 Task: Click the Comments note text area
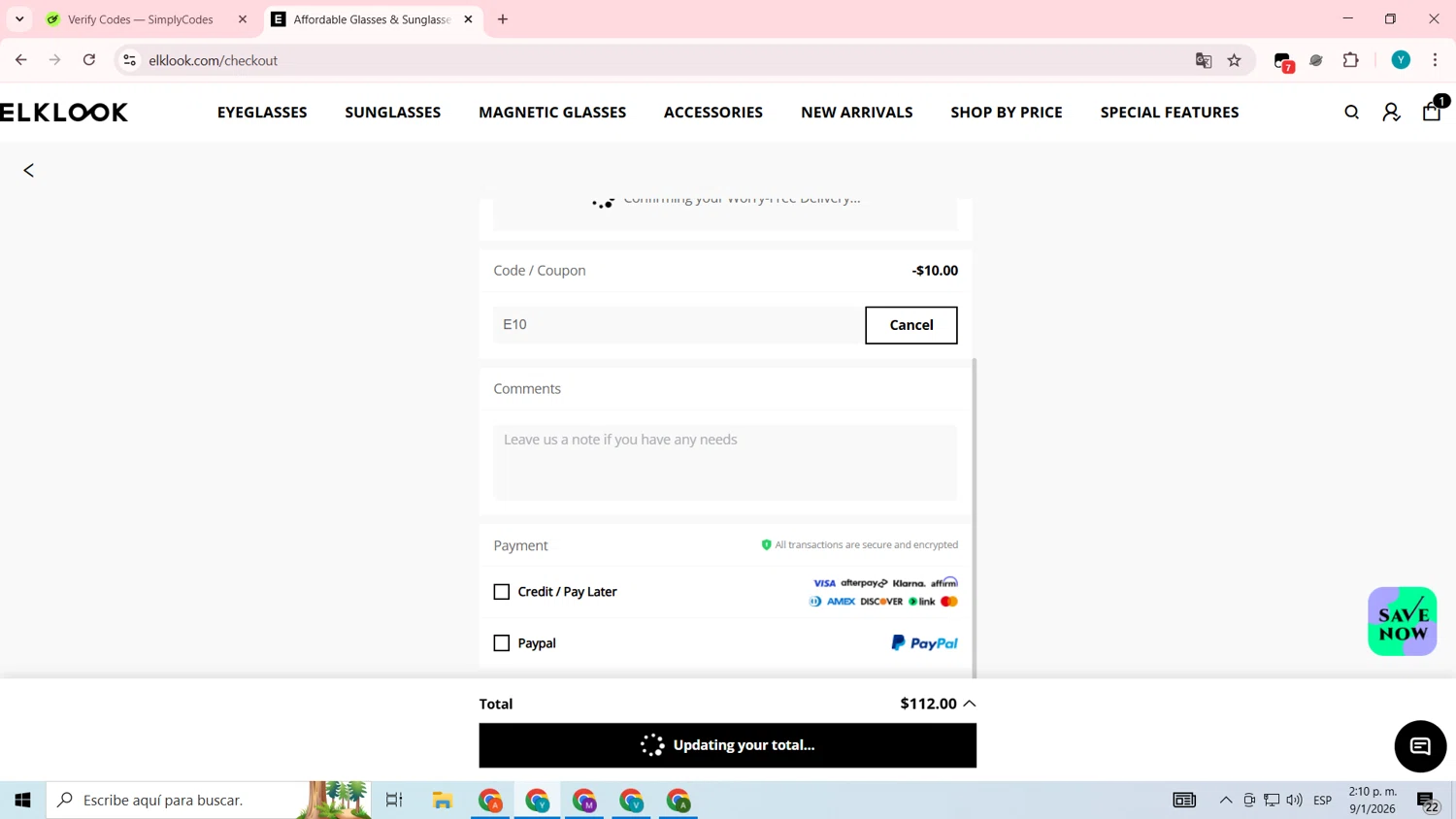[725, 463]
